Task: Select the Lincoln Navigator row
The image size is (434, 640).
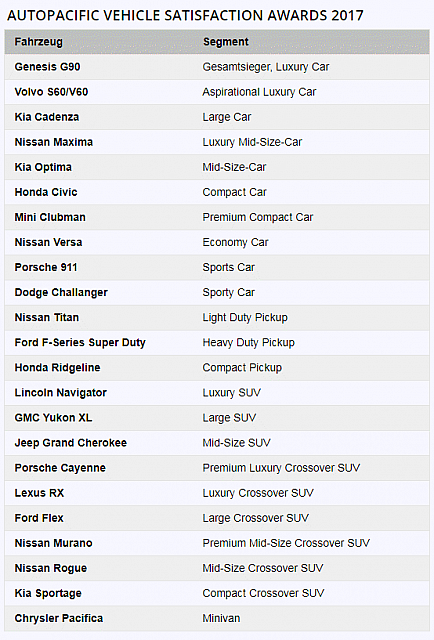Action: [x=217, y=393]
